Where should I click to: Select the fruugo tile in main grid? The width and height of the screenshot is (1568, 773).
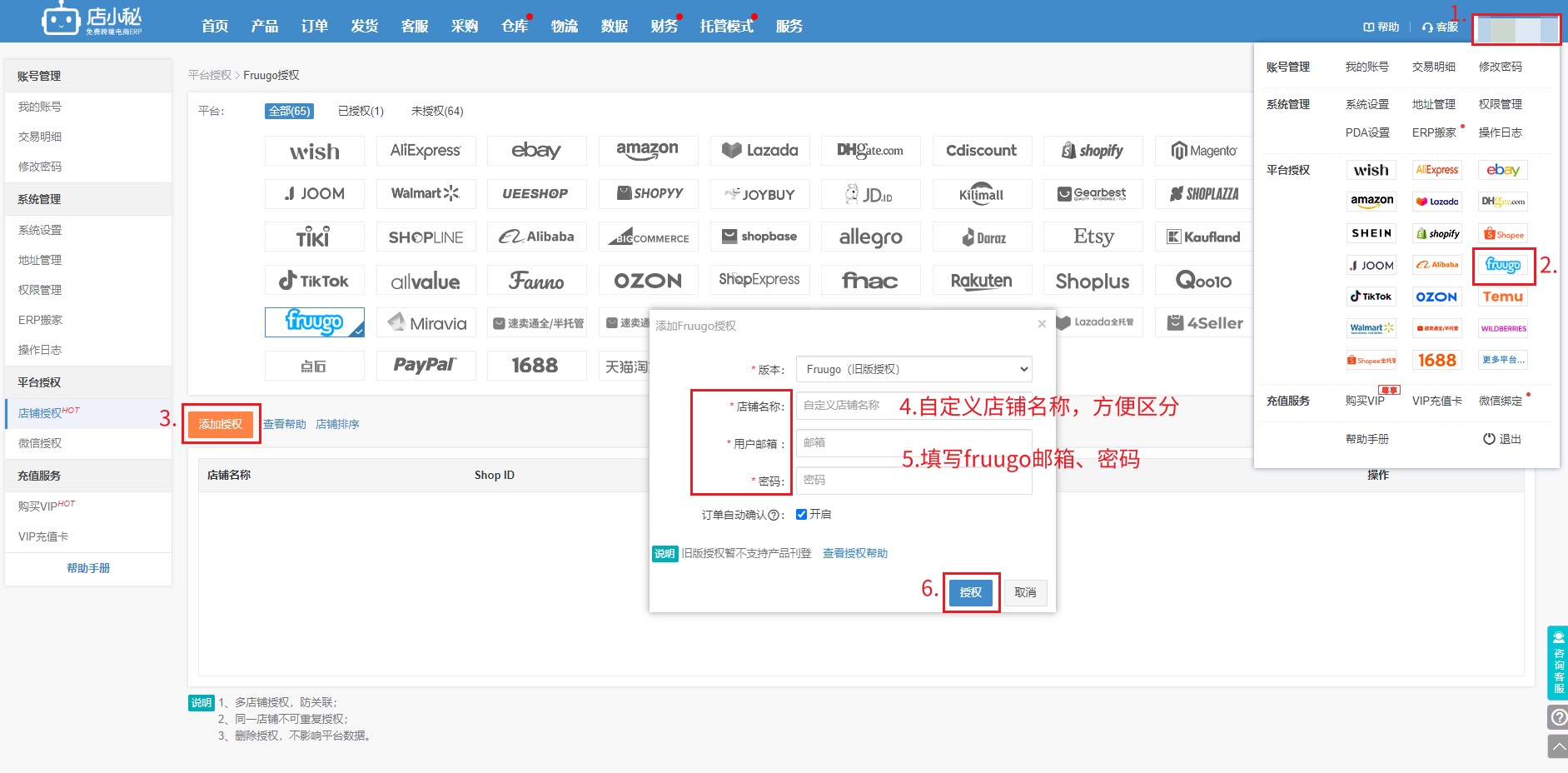tap(315, 322)
